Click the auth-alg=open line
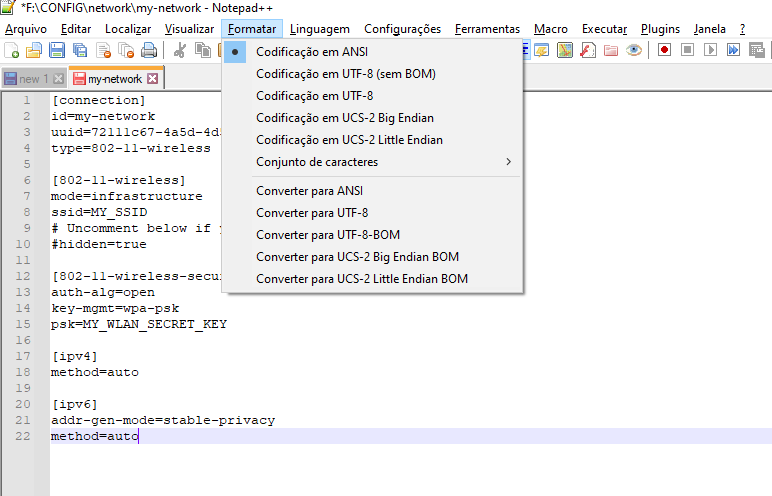The width and height of the screenshot is (772, 496). coord(103,292)
